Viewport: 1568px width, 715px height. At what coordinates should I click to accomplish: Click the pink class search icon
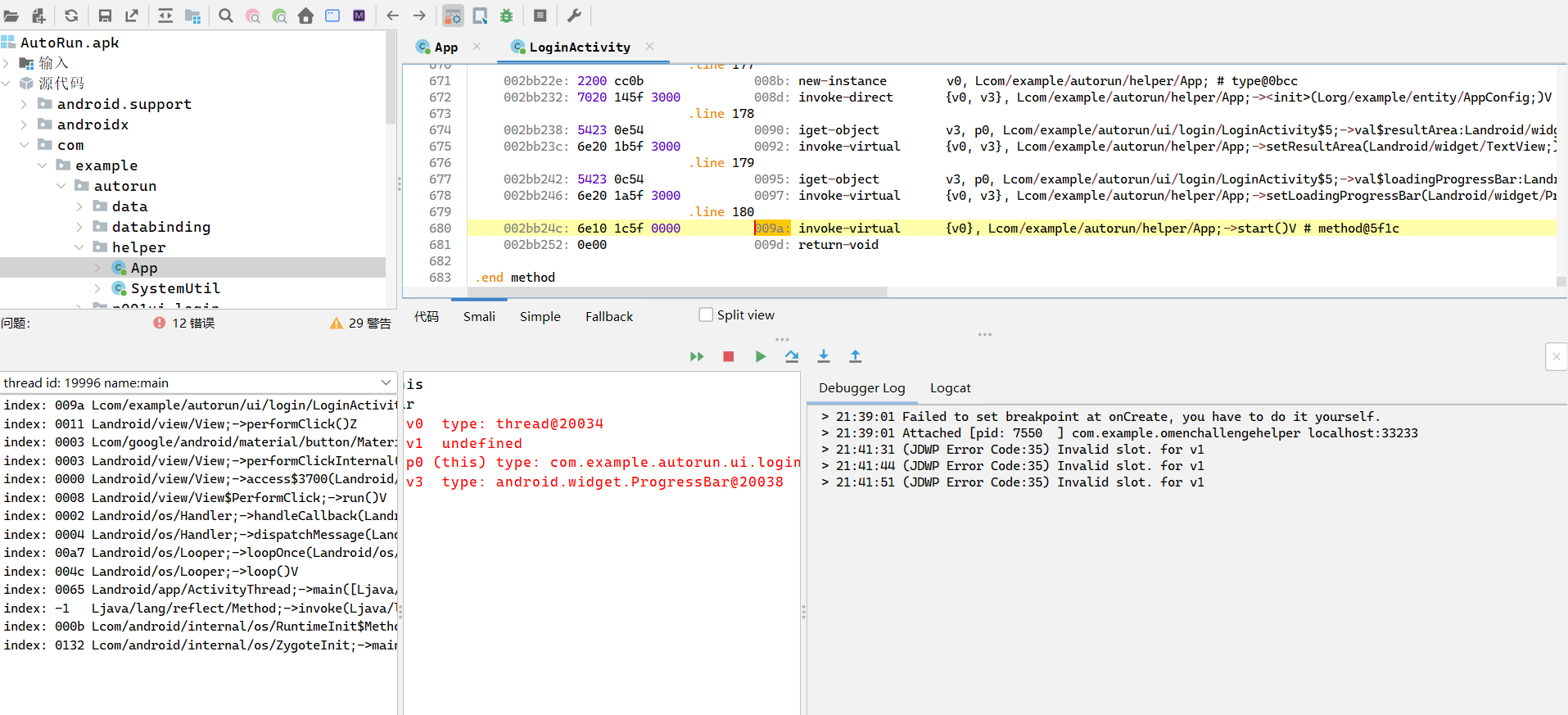click(x=253, y=16)
